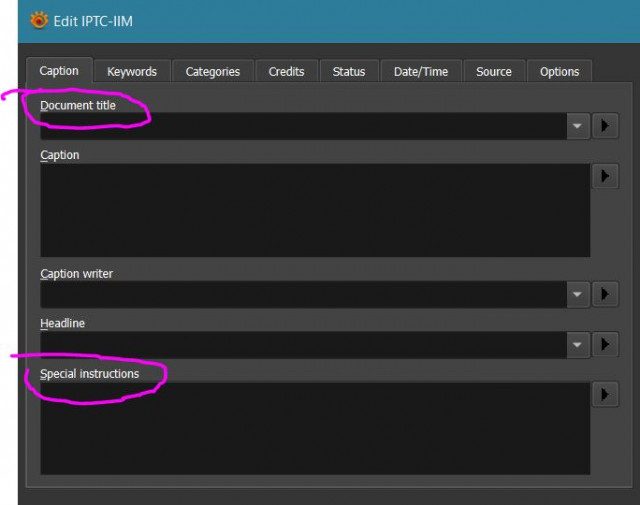Screen dimensions: 640x505
Task: Focus the Caption writer input field
Action: pyautogui.click(x=303, y=294)
